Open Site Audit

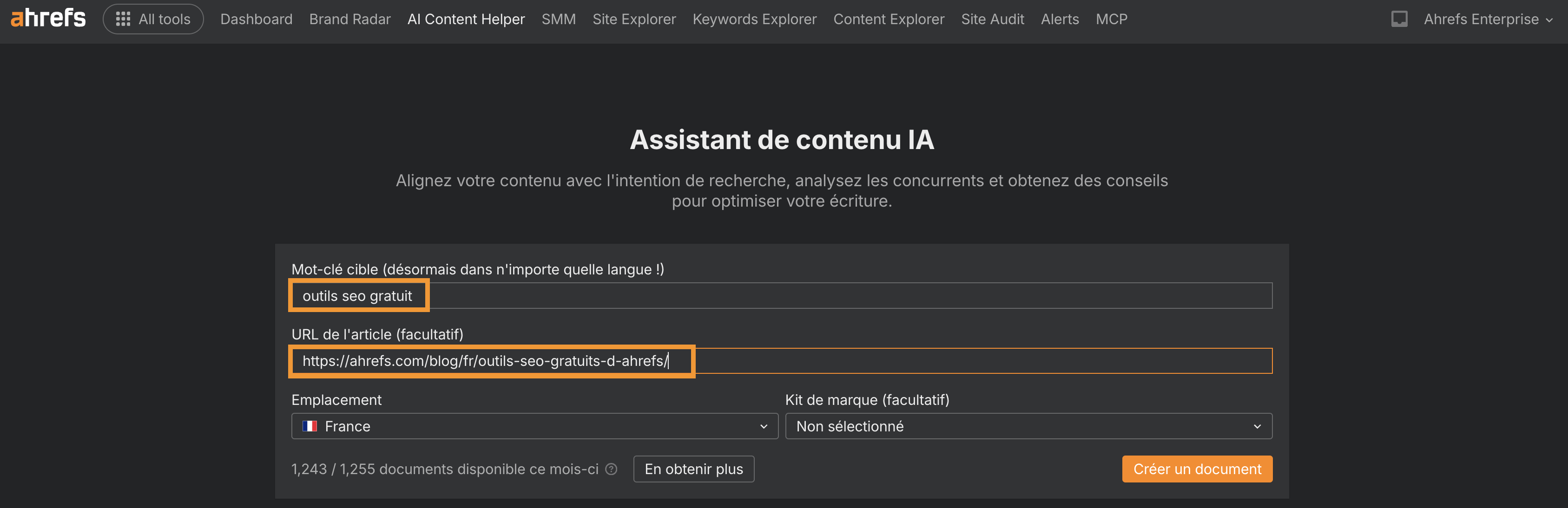[992, 19]
